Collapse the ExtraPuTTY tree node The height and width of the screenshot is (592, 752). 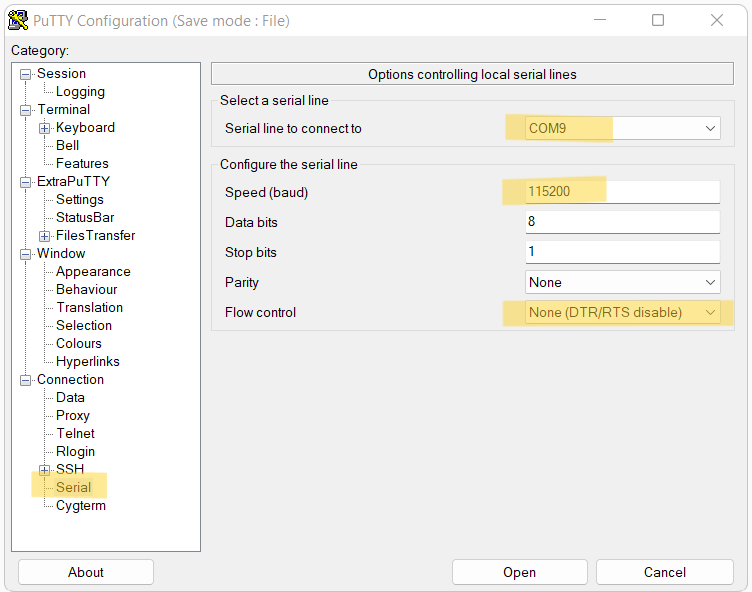pos(25,182)
